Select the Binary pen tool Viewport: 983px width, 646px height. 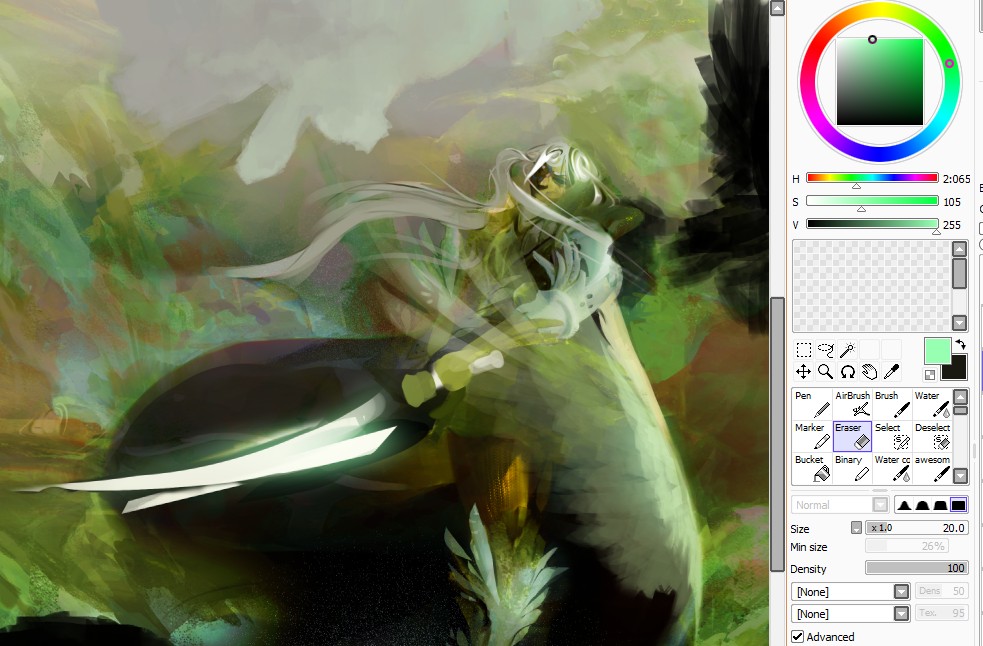(852, 469)
